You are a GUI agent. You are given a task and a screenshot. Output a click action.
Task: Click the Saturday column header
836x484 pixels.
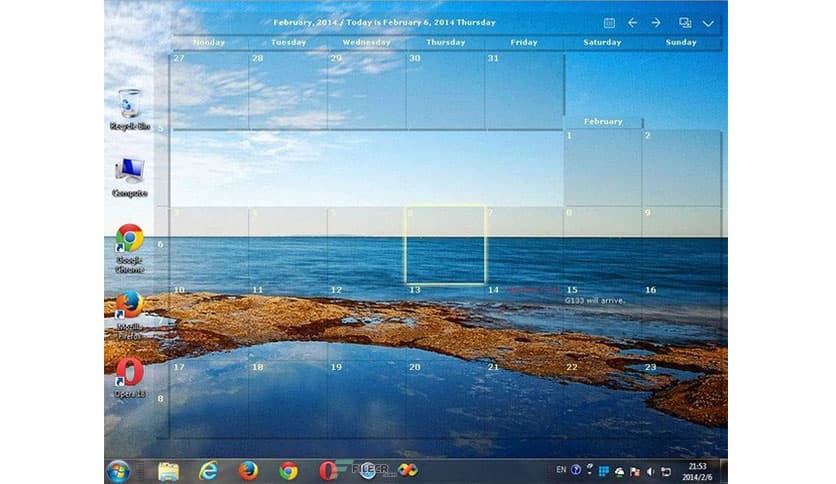tap(602, 42)
